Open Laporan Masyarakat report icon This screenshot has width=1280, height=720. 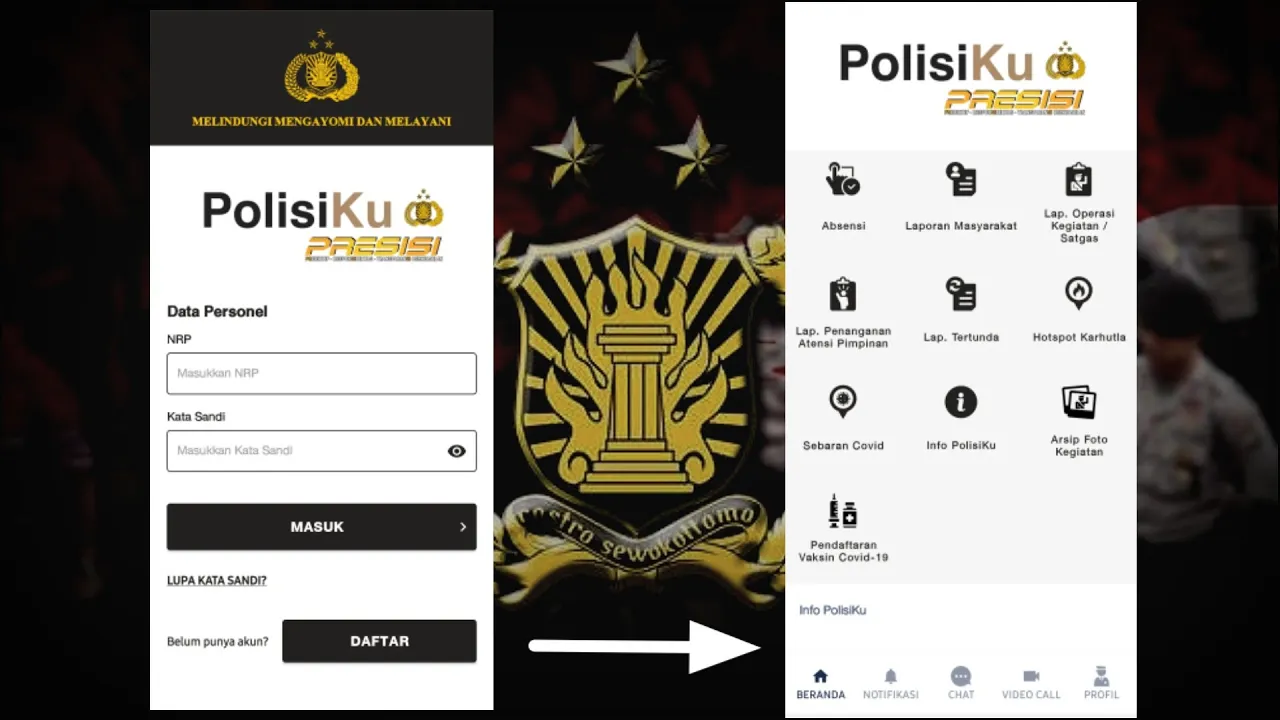tap(961, 180)
